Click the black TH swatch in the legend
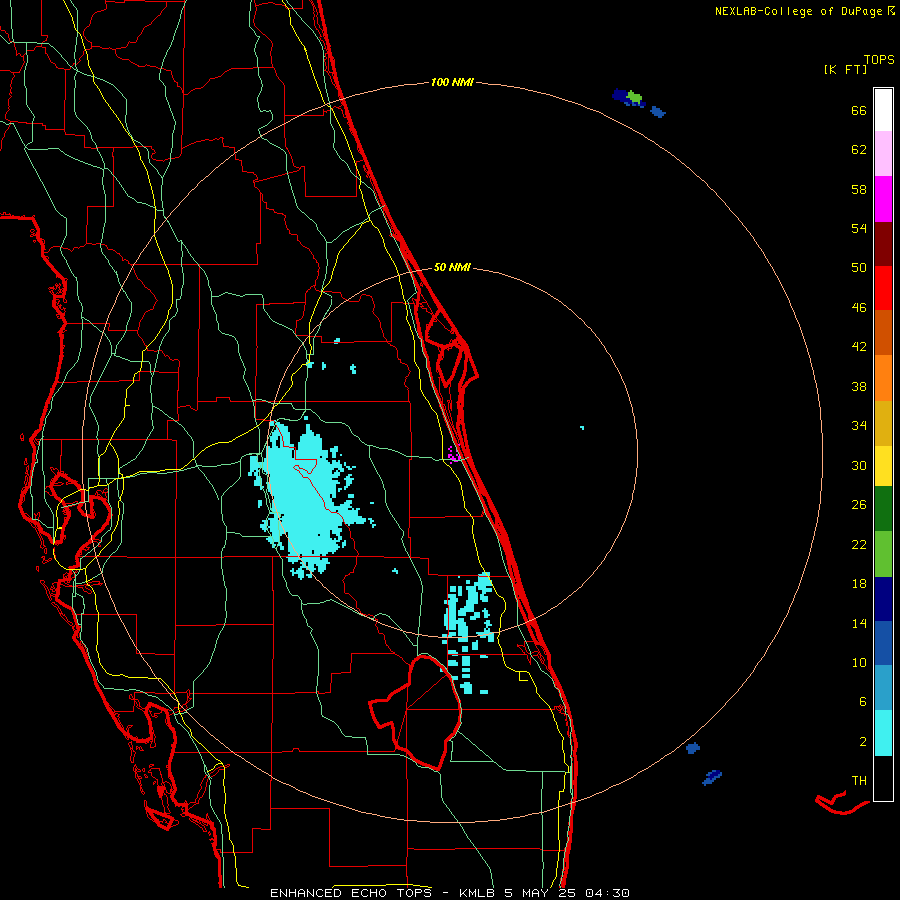The height and width of the screenshot is (900, 900). tap(883, 778)
